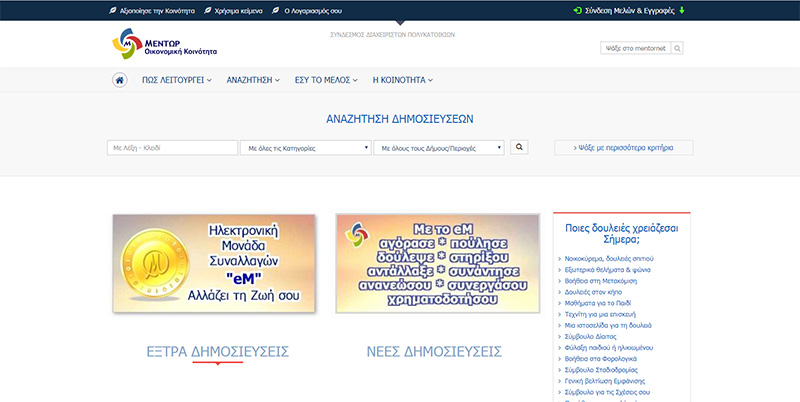This screenshot has height=402, width=800.
Task: Click the leaf icon before Χρήσιμα κείμενα
Action: coord(208,10)
